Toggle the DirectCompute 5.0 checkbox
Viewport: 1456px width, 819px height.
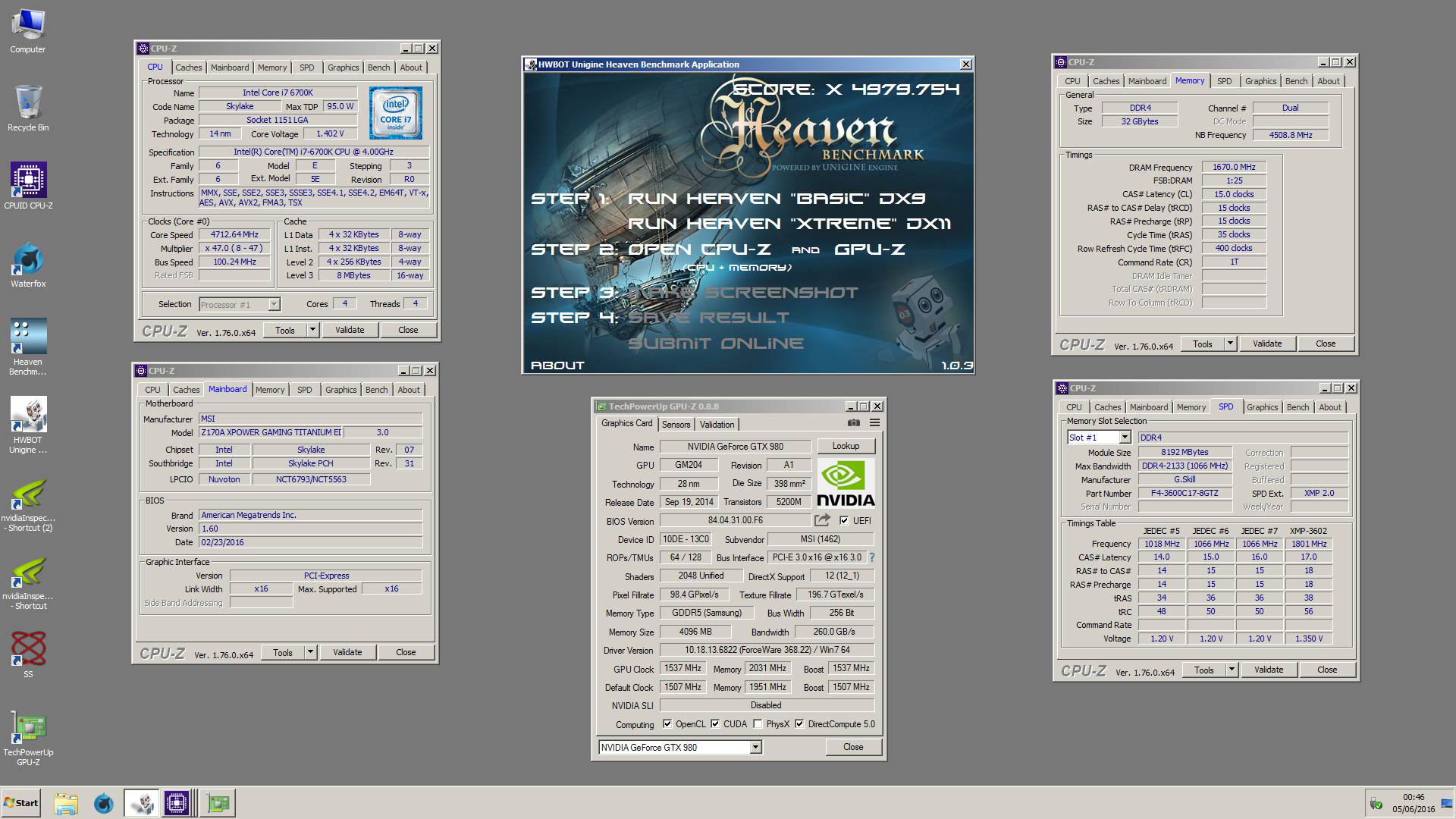point(799,723)
